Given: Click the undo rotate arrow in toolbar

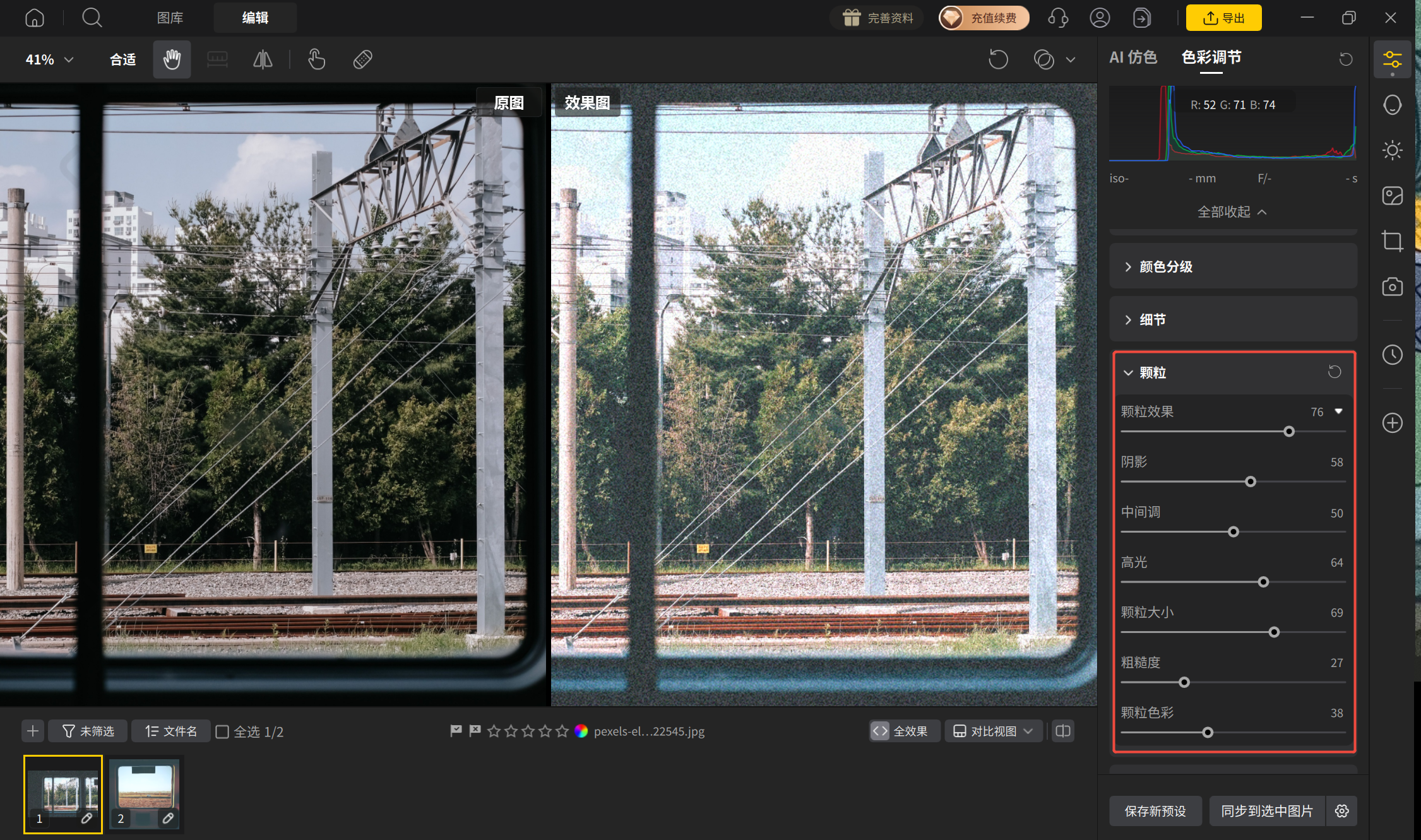Looking at the screenshot, I should [x=998, y=59].
